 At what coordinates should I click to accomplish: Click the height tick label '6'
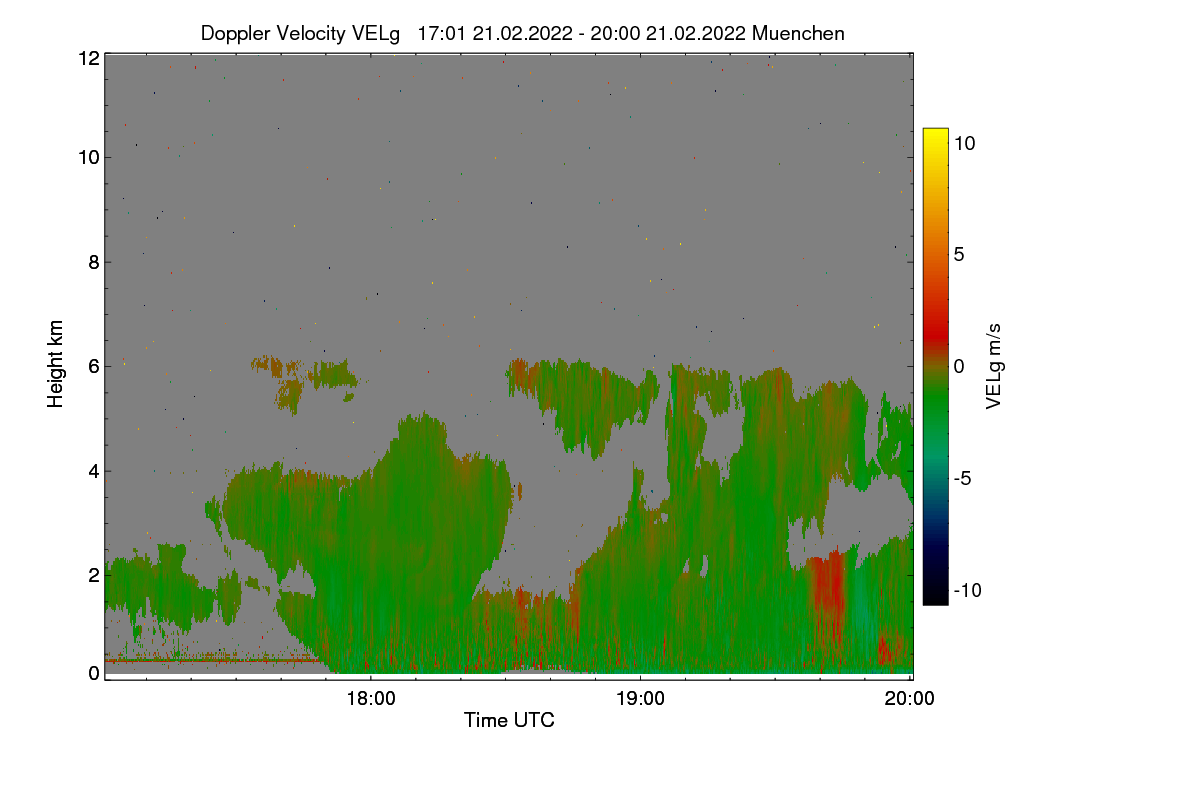tap(94, 367)
